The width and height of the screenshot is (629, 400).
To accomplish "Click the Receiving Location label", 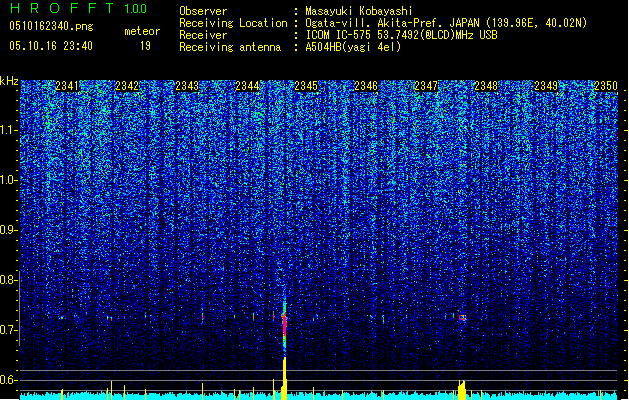I will tap(233, 23).
